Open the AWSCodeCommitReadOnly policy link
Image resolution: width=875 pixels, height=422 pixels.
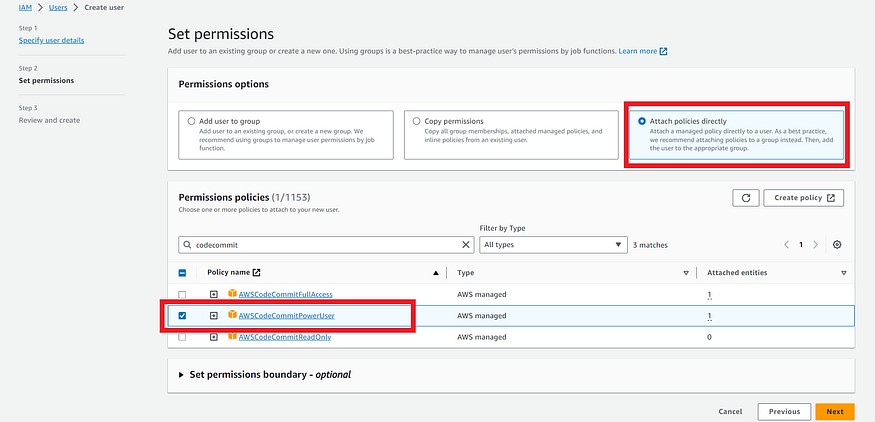coord(285,337)
